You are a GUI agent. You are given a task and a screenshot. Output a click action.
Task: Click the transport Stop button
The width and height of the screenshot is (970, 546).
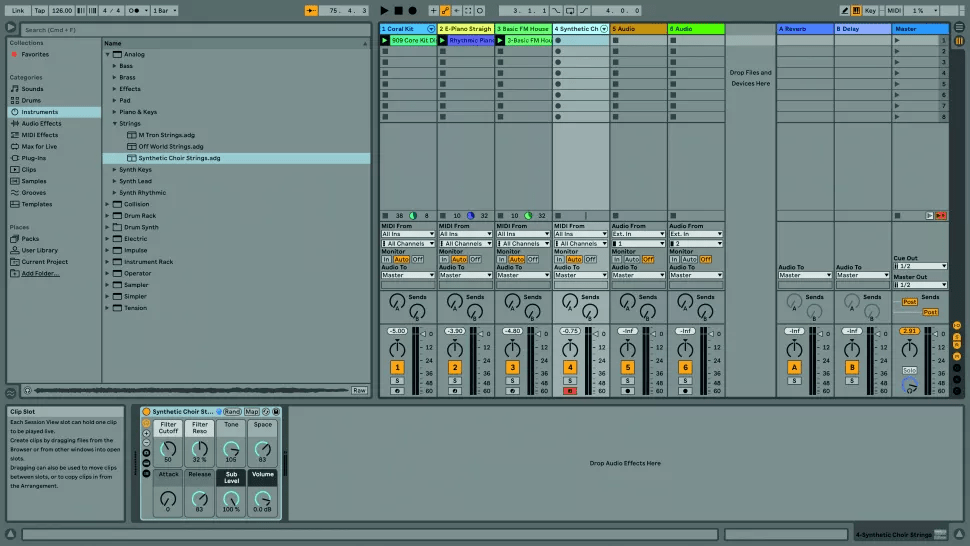398,10
